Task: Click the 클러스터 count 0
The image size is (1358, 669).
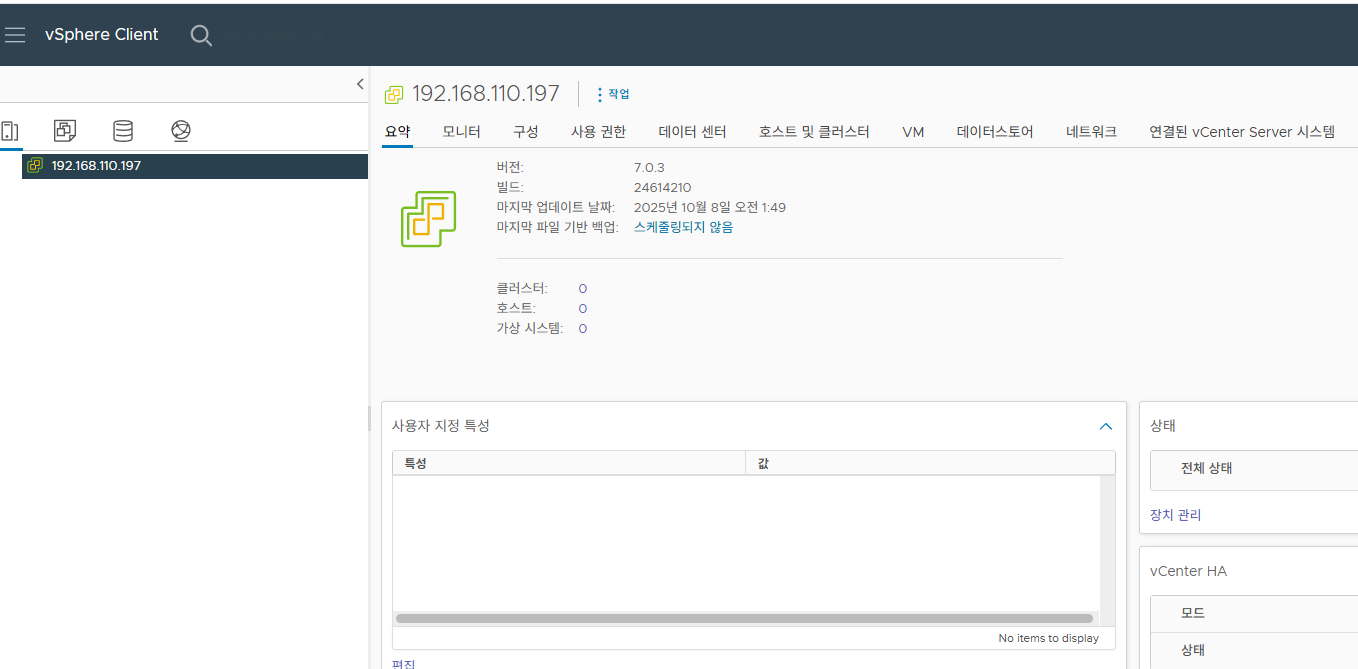Action: 583,288
